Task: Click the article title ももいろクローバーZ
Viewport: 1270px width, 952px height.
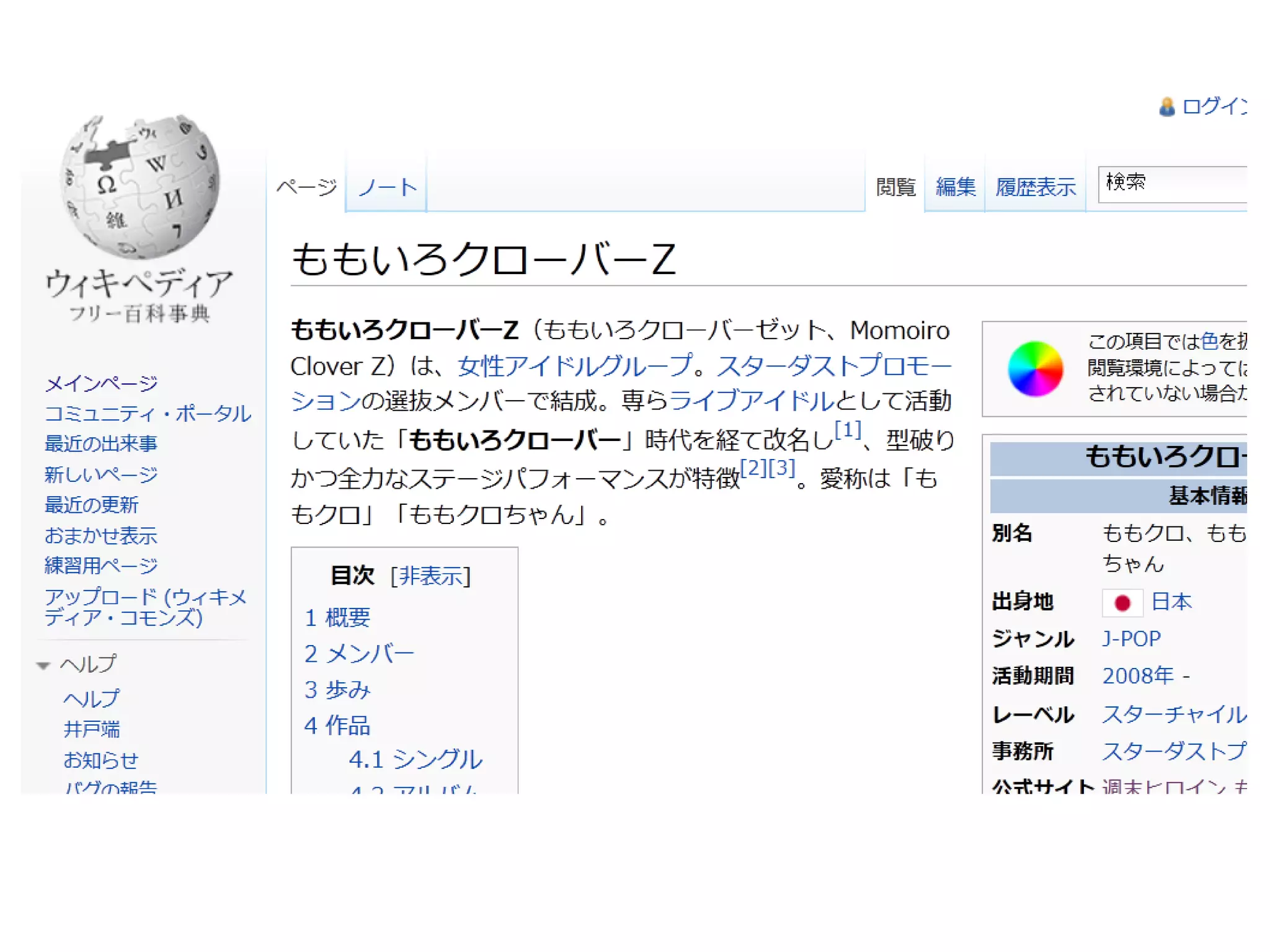Action: coord(484,259)
